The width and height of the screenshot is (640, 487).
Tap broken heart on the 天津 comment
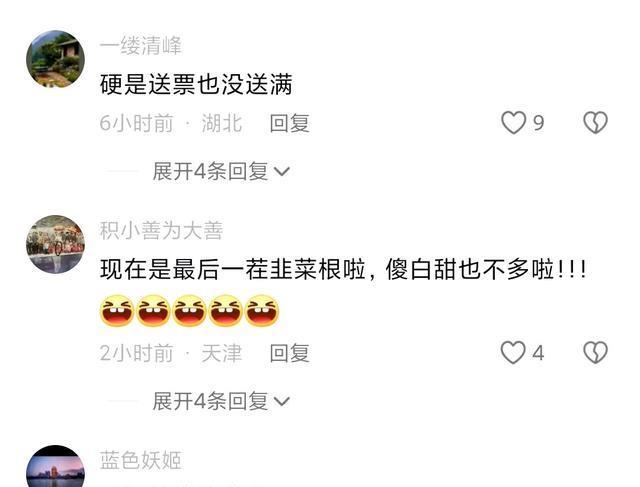coord(596,352)
